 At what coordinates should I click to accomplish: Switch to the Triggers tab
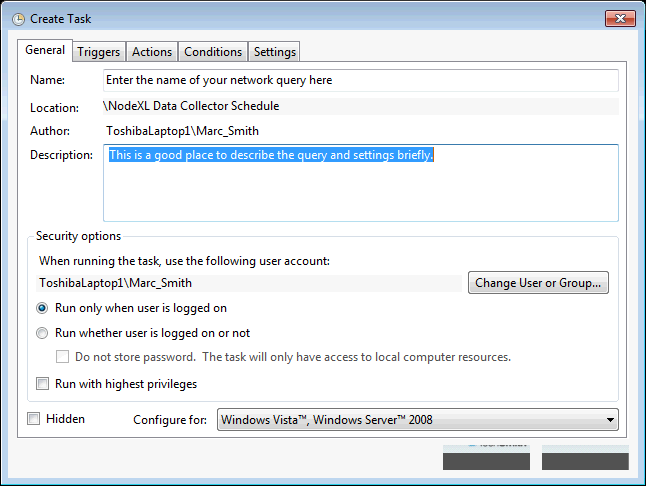[99, 52]
